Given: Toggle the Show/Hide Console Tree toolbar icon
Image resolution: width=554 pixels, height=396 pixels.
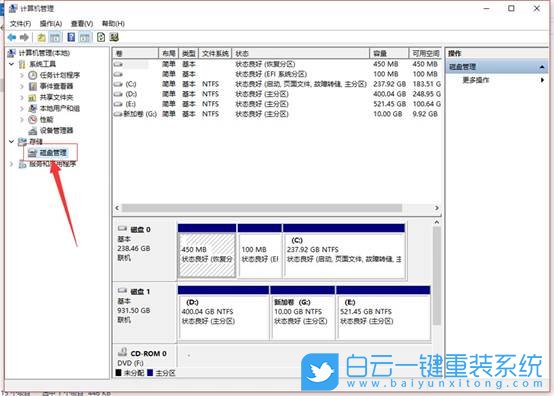Looking at the screenshot, I should tap(55, 37).
